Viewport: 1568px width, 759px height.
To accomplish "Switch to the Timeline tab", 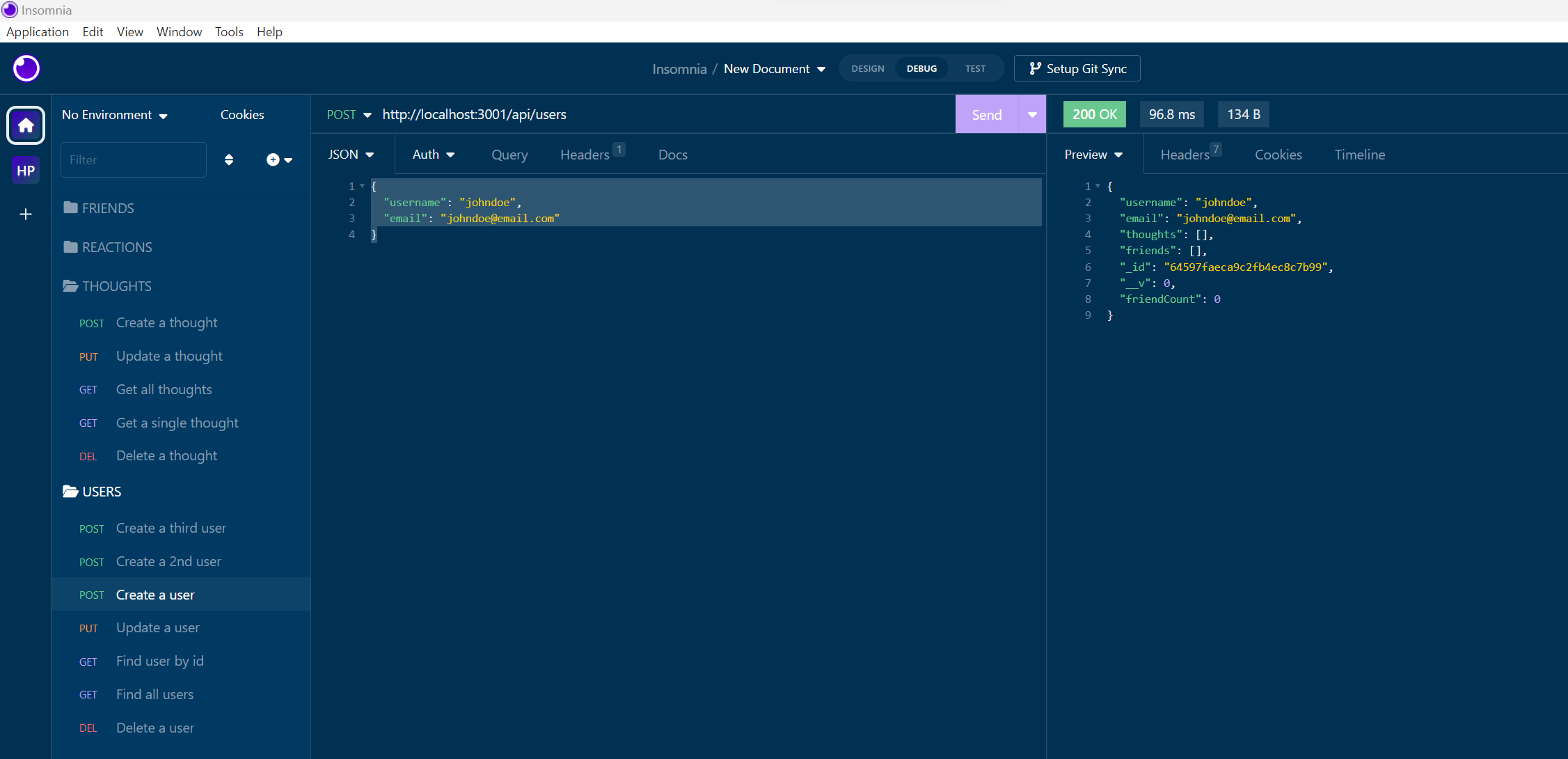I will pos(1359,154).
